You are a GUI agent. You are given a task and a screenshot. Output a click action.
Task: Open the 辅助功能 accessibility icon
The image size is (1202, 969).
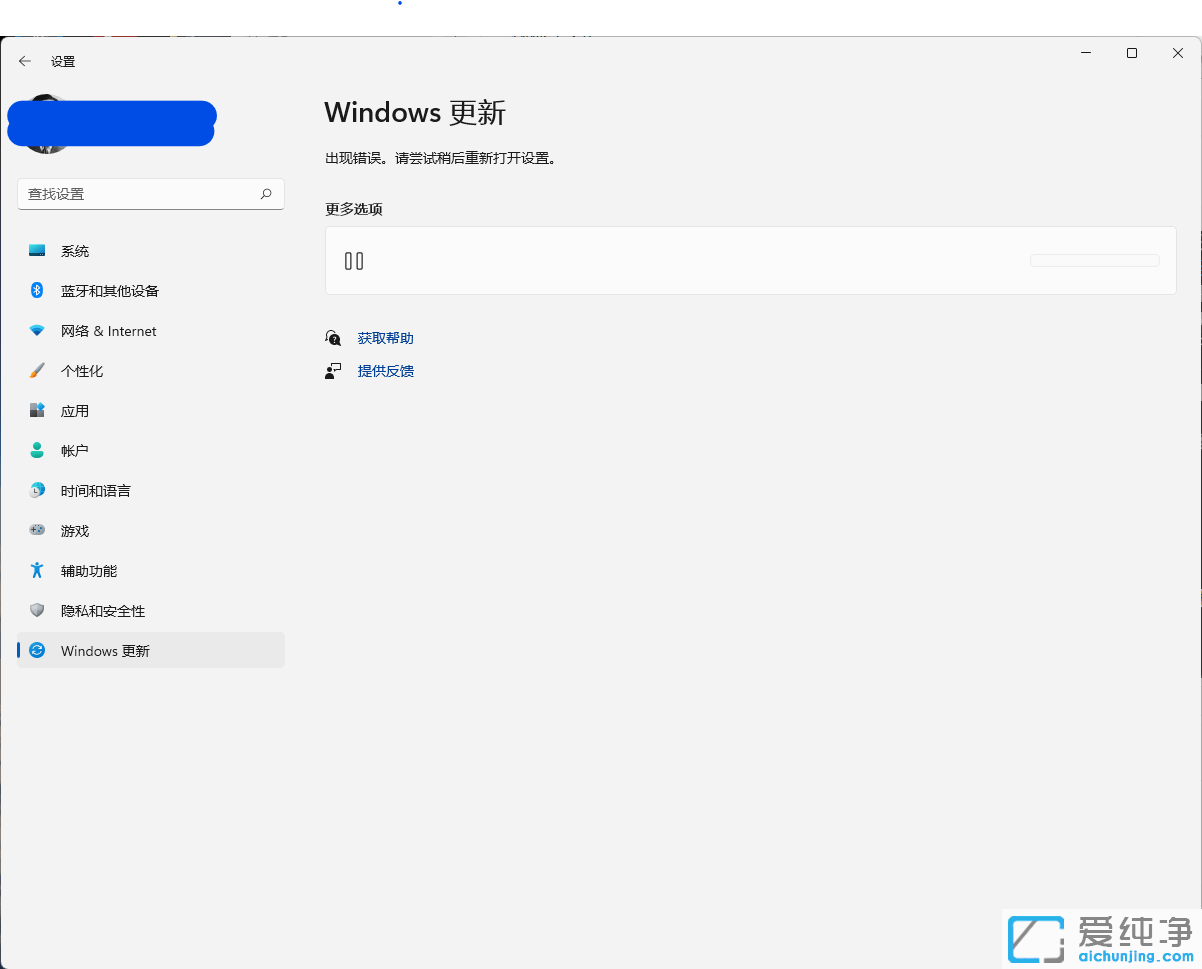click(x=36, y=570)
